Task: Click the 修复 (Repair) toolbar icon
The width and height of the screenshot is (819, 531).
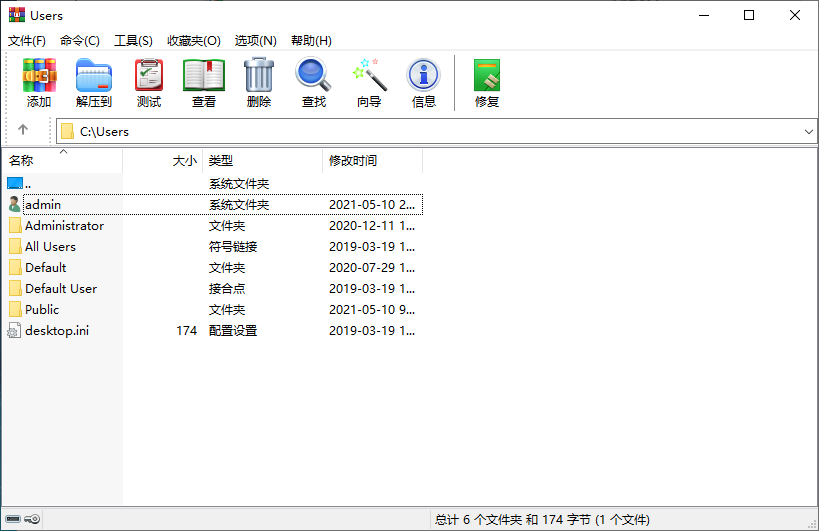Action: pyautogui.click(x=487, y=82)
